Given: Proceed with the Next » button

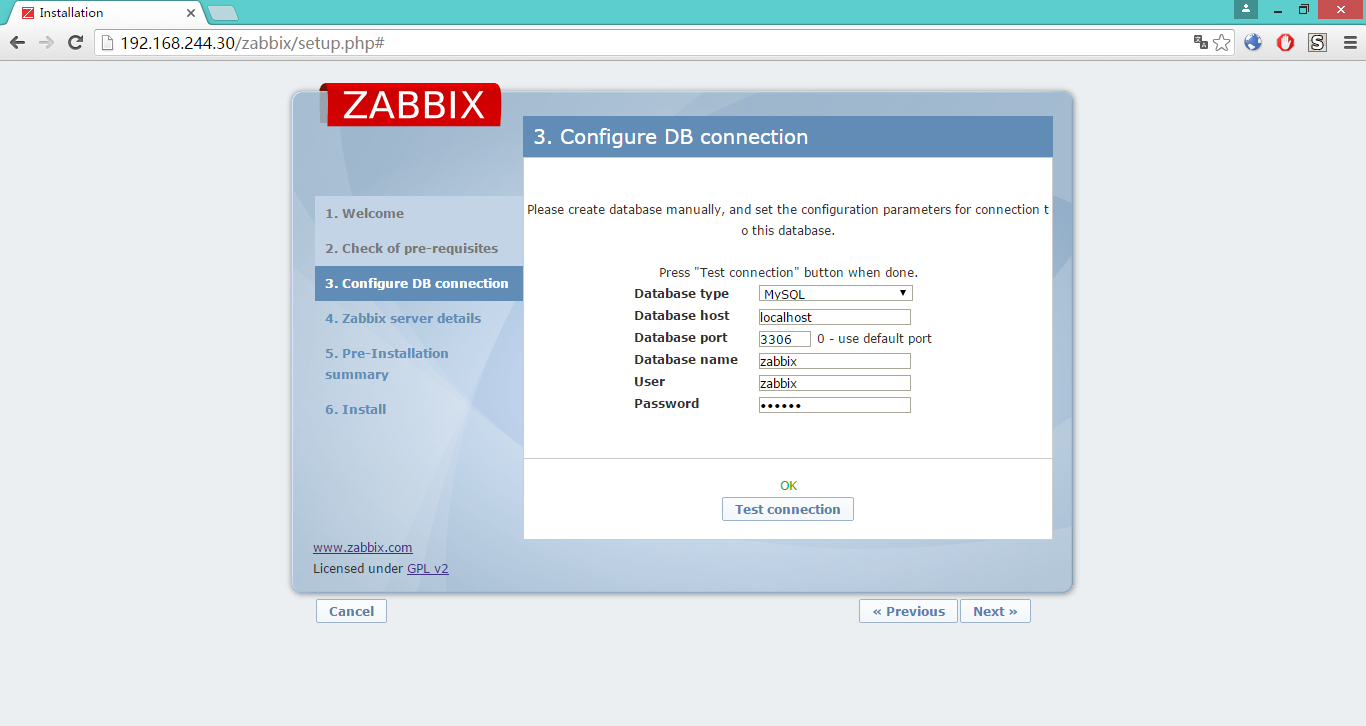Looking at the screenshot, I should (x=995, y=611).
